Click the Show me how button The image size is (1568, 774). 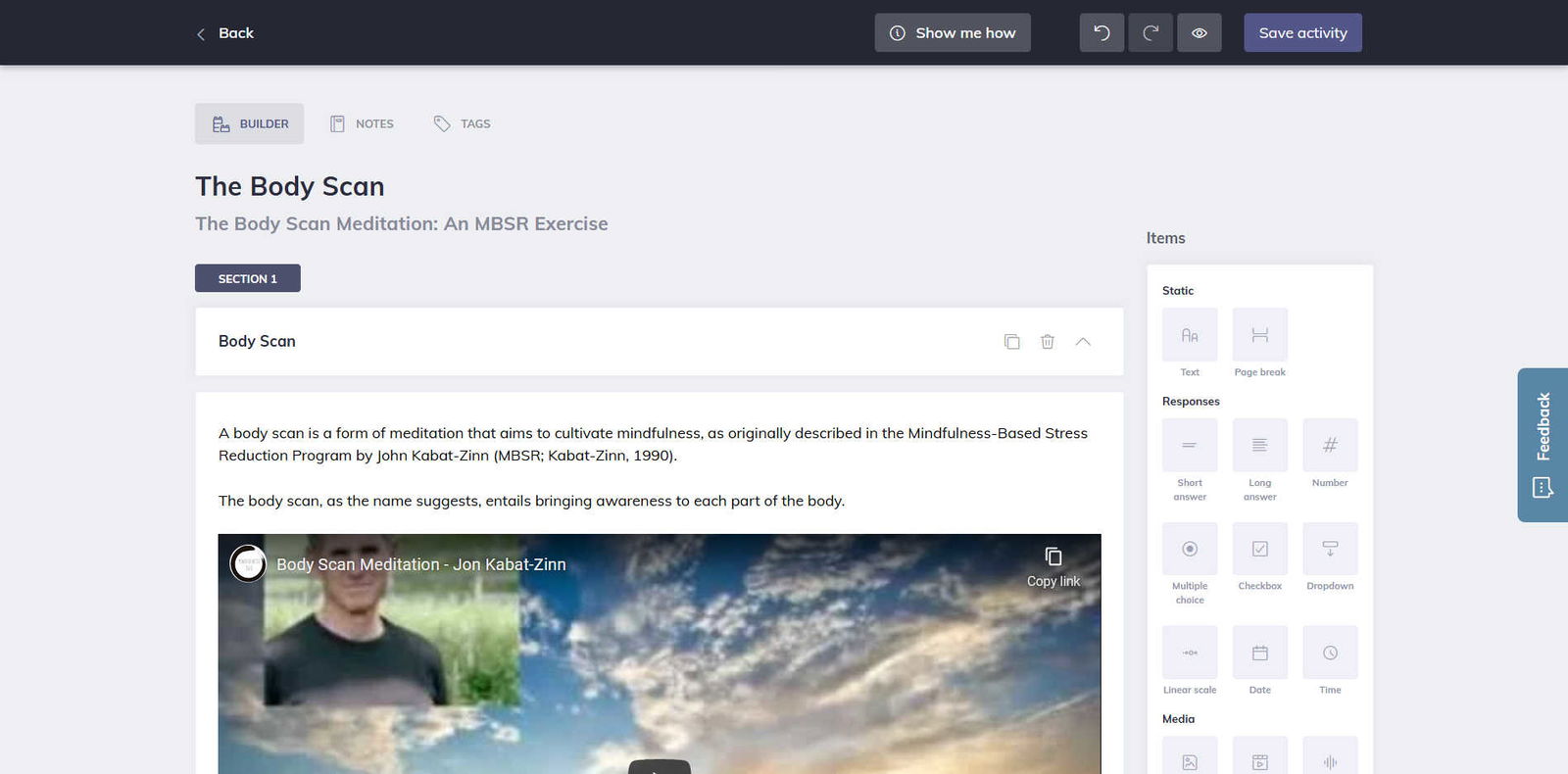tap(953, 33)
